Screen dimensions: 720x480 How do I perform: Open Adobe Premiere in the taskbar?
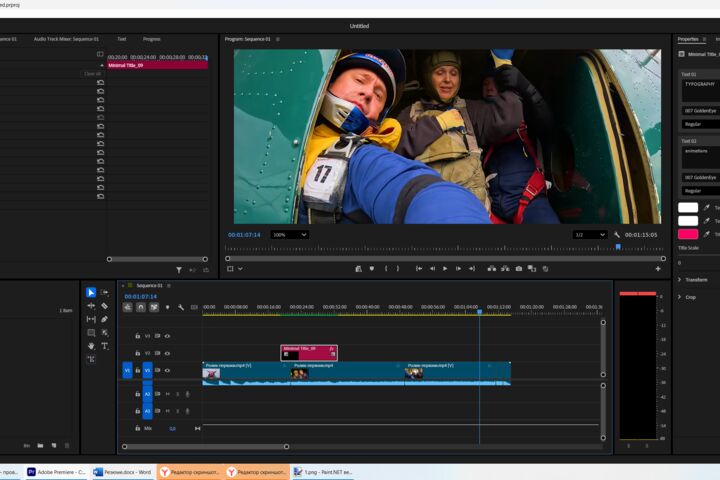point(56,472)
